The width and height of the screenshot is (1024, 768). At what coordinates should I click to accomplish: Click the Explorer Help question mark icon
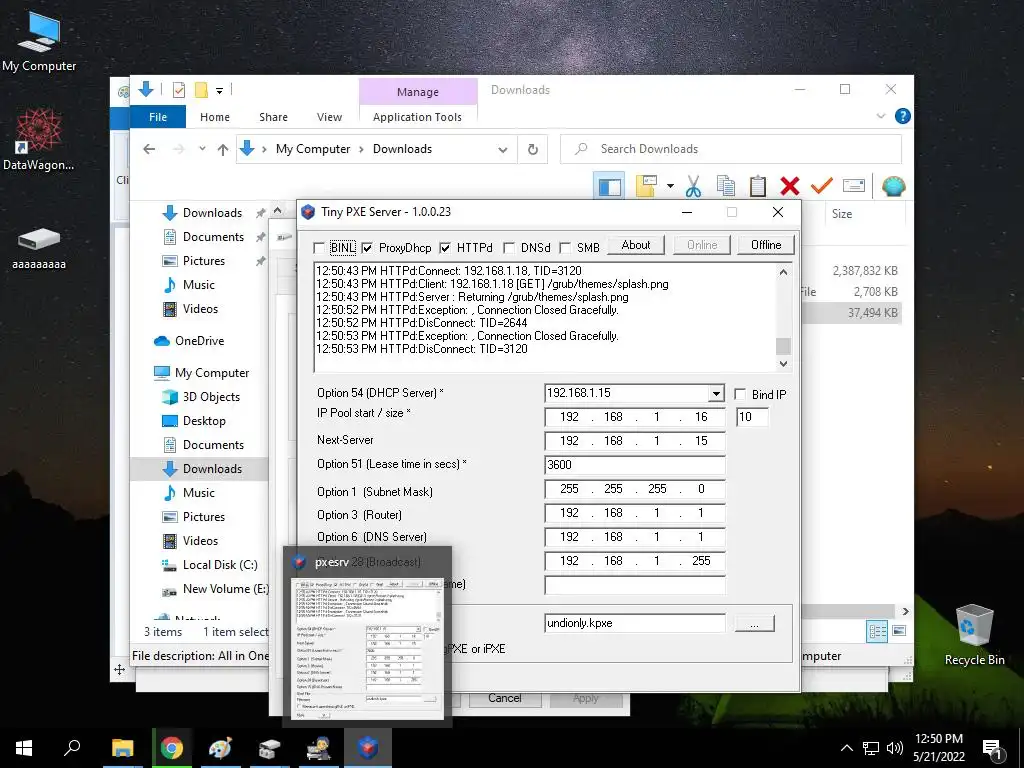click(903, 116)
